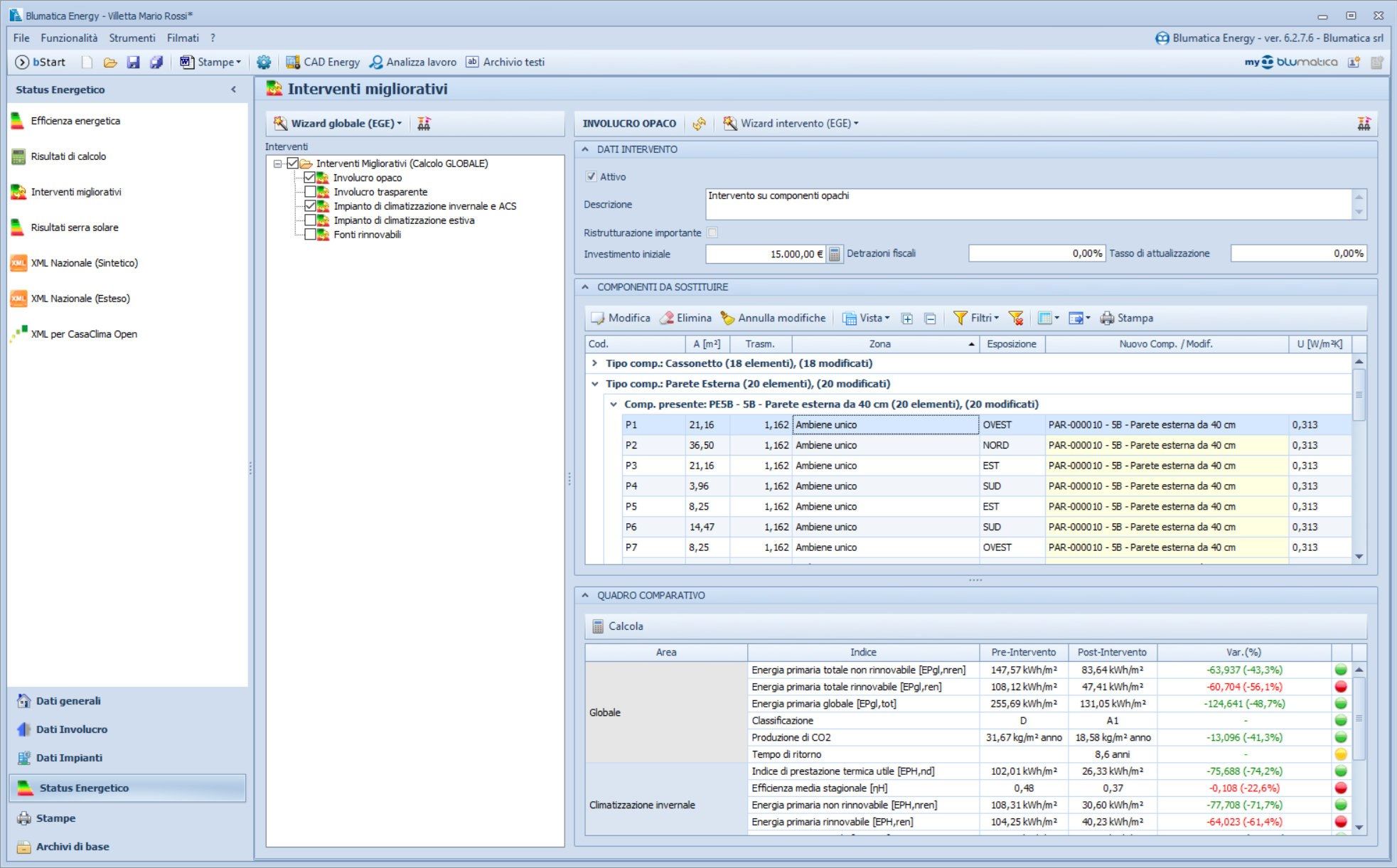Image resolution: width=1397 pixels, height=868 pixels.
Task: Click the save floppy disk icon
Action: pyautogui.click(x=133, y=63)
